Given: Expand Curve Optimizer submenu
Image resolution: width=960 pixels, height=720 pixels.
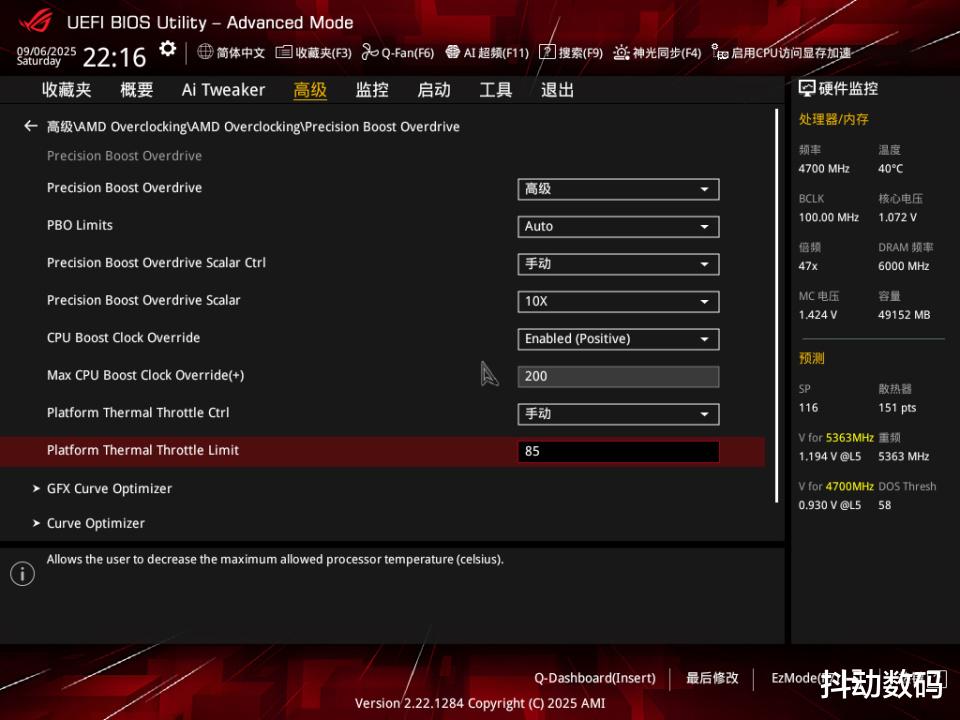Looking at the screenshot, I should [x=89, y=523].
